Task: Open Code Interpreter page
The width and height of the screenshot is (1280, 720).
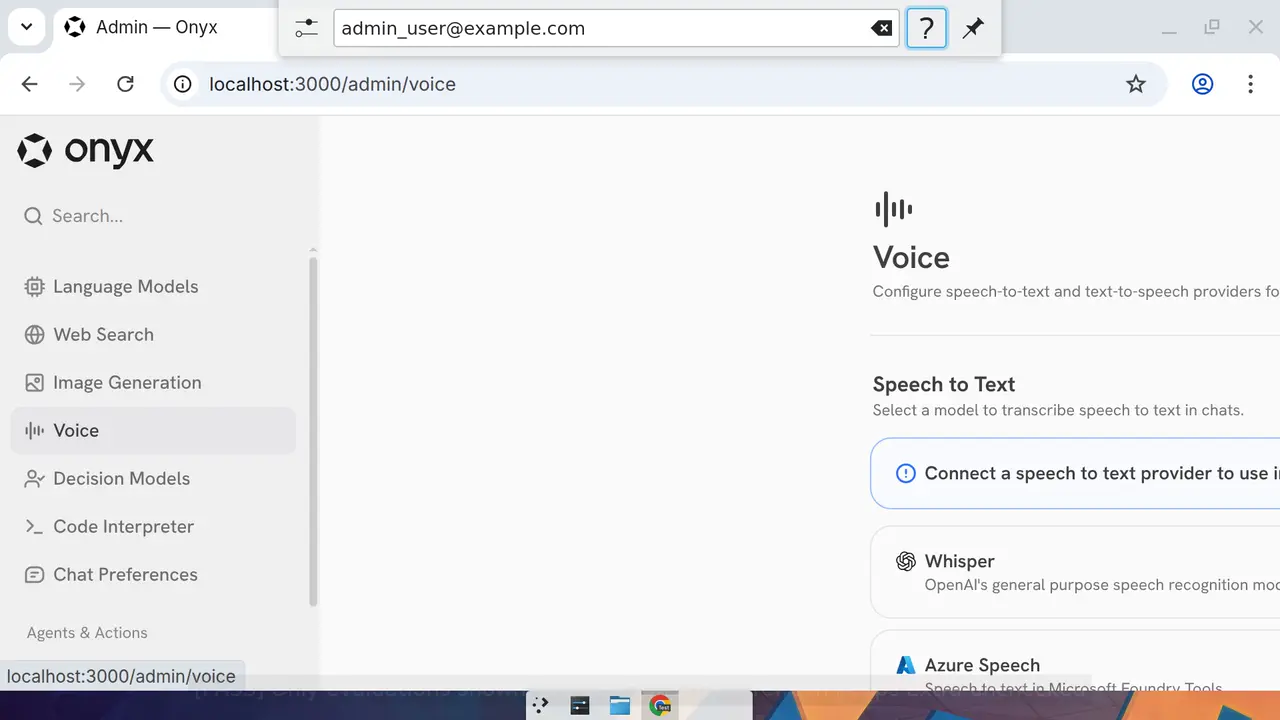Action: pos(154,527)
